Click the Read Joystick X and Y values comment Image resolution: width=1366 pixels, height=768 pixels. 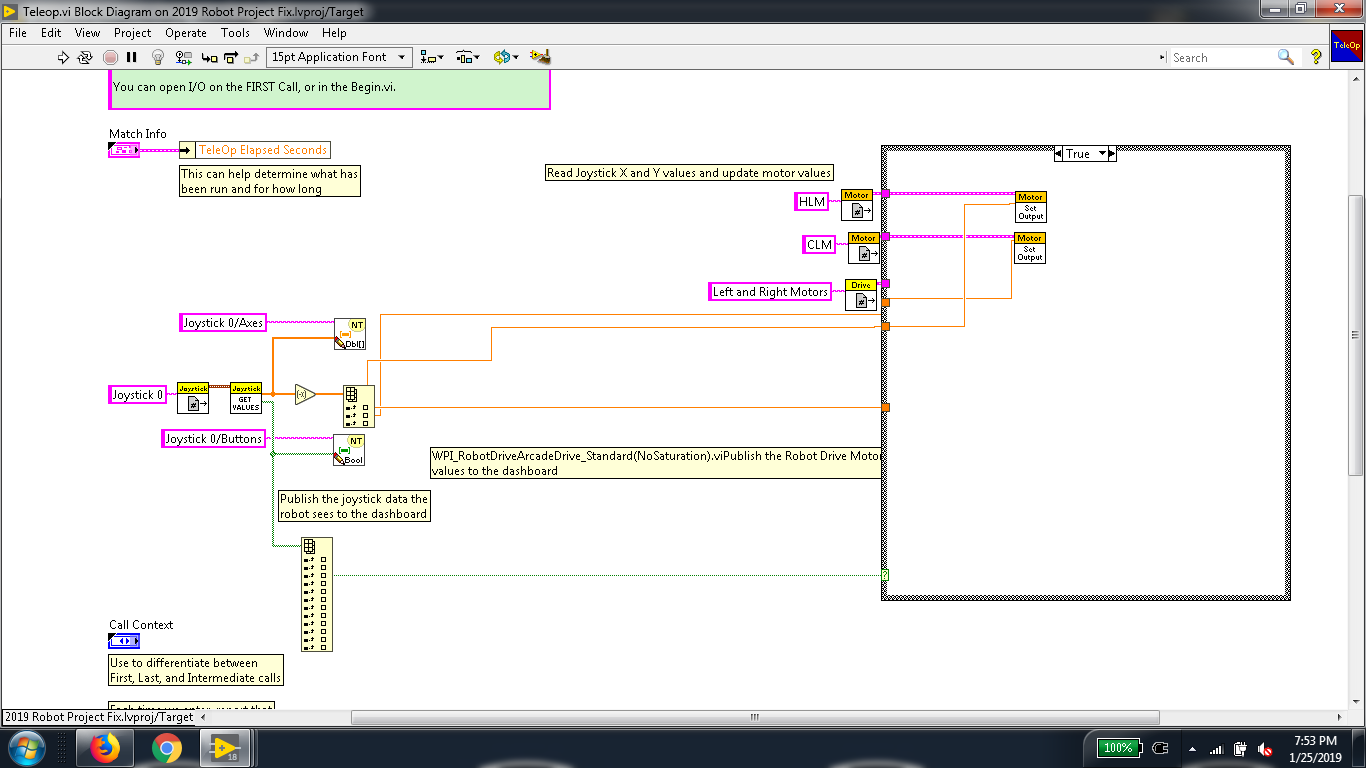pos(689,173)
